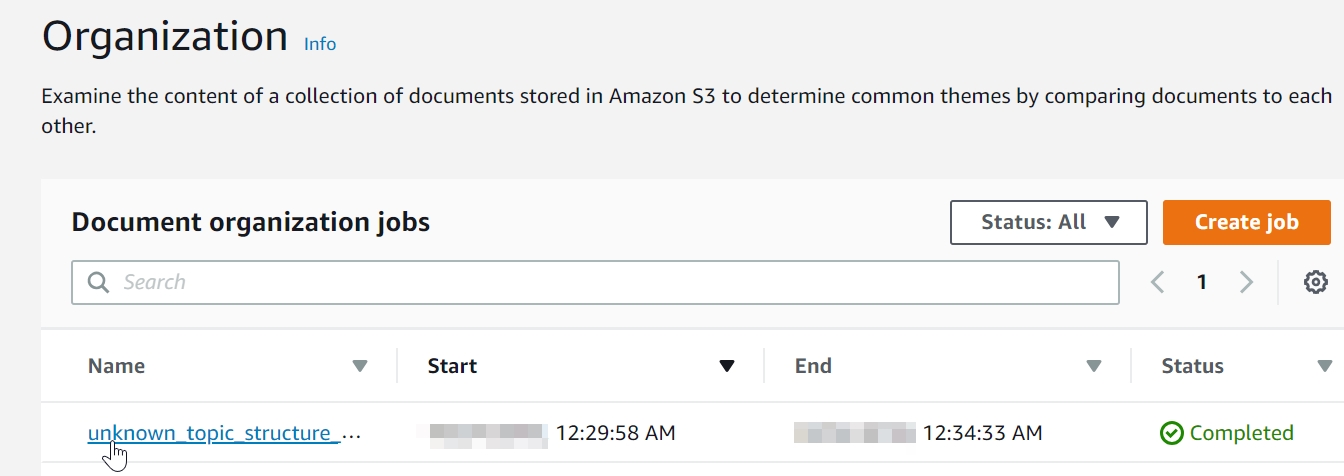Screen dimensions: 1344x476
Task: Select the 12:34:33 AM end time cell
Action: 982,433
